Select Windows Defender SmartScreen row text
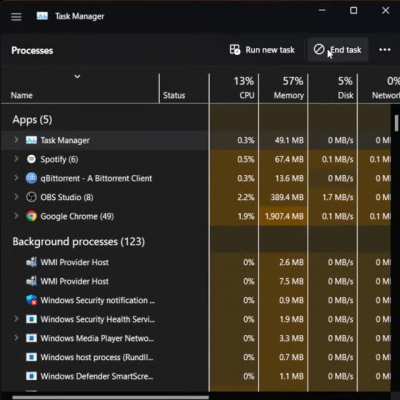The image size is (400, 400). coord(97,376)
